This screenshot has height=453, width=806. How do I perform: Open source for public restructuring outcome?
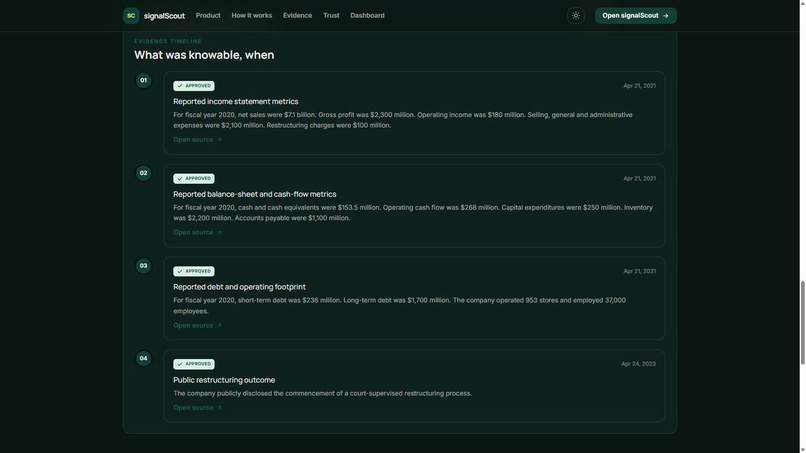(x=197, y=408)
